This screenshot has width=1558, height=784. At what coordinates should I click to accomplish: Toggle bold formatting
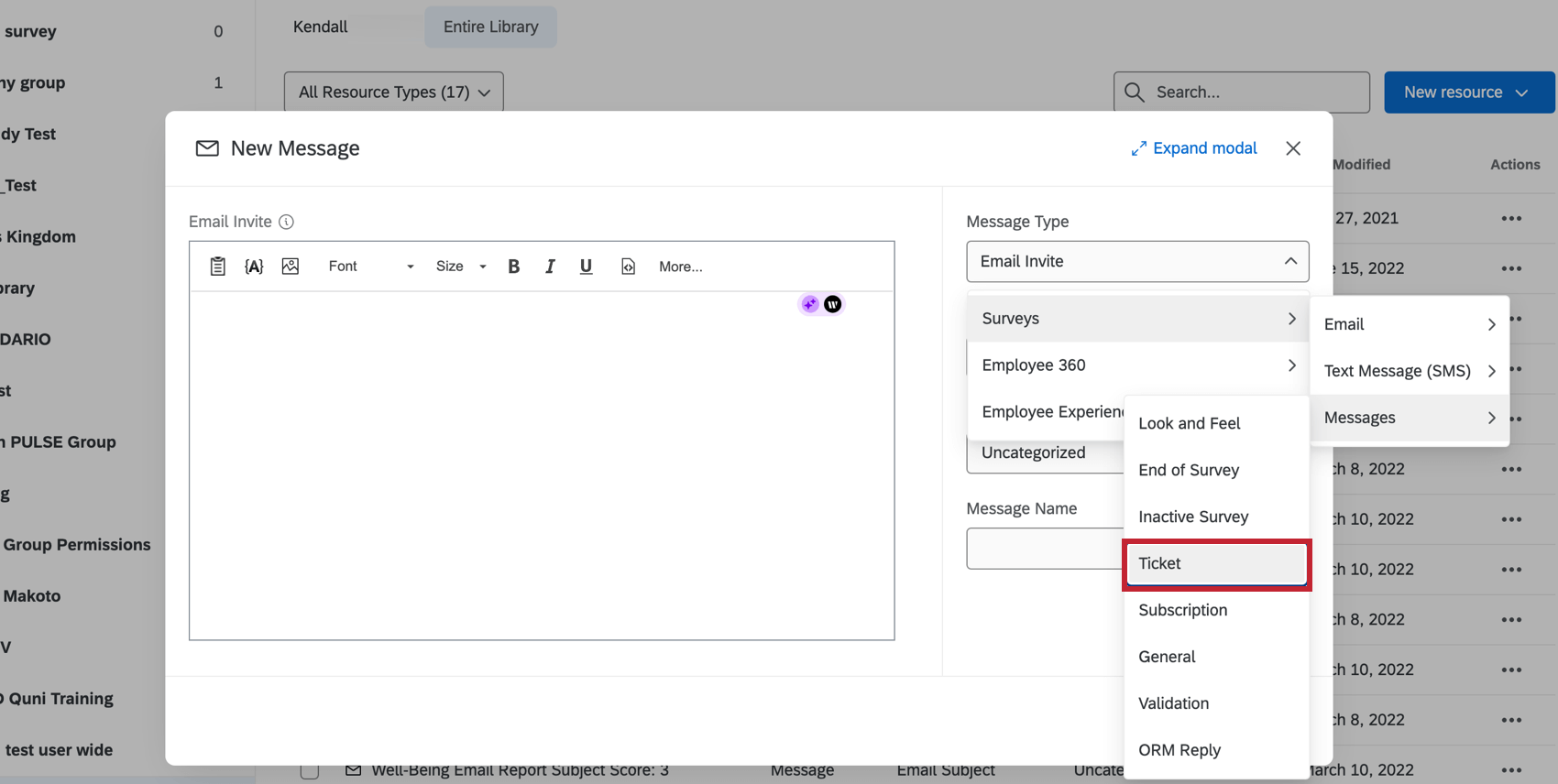coord(513,267)
